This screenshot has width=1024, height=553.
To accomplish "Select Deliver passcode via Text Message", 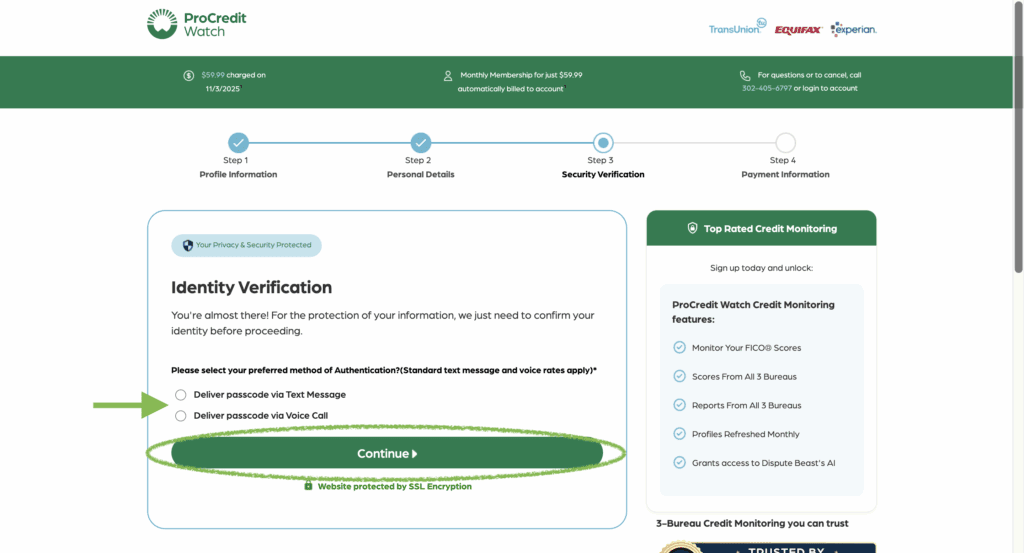I will pos(181,395).
